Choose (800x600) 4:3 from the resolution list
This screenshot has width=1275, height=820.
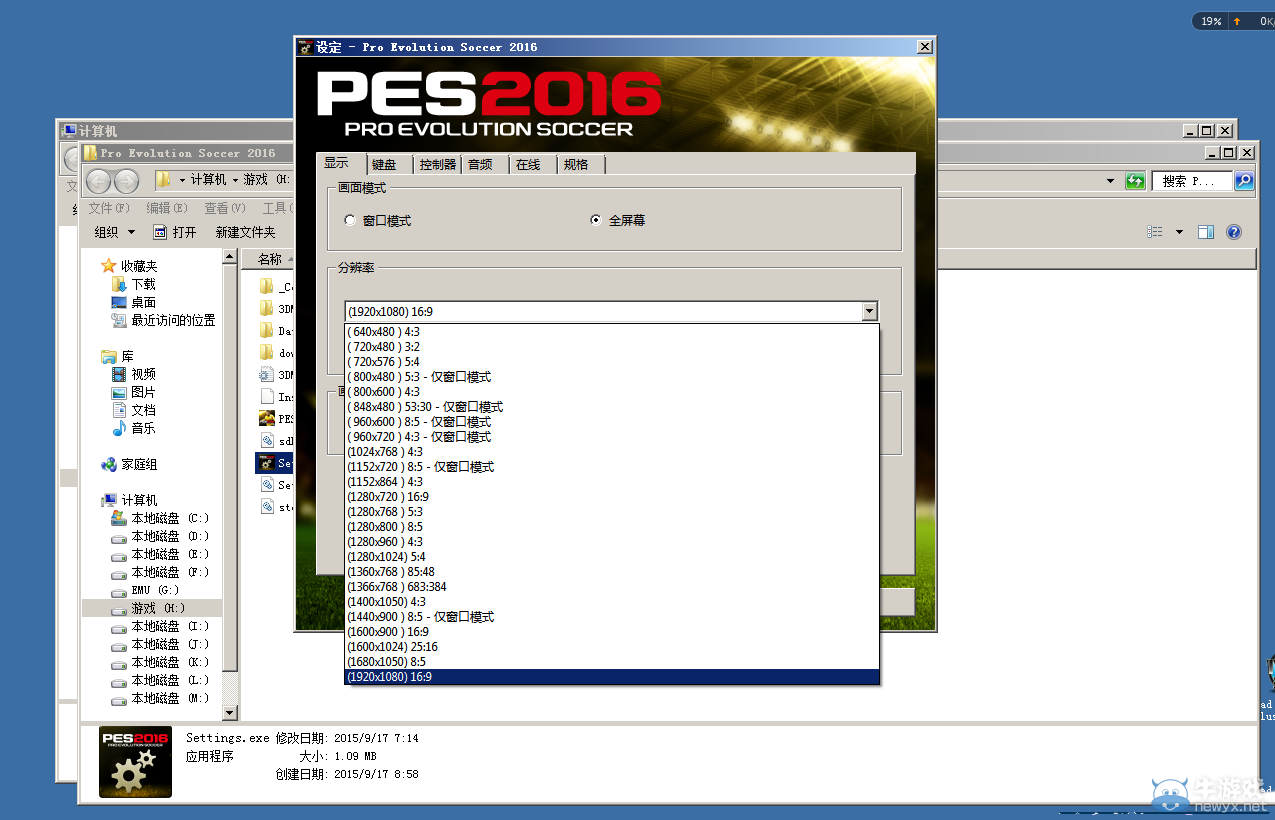pyautogui.click(x=611, y=392)
